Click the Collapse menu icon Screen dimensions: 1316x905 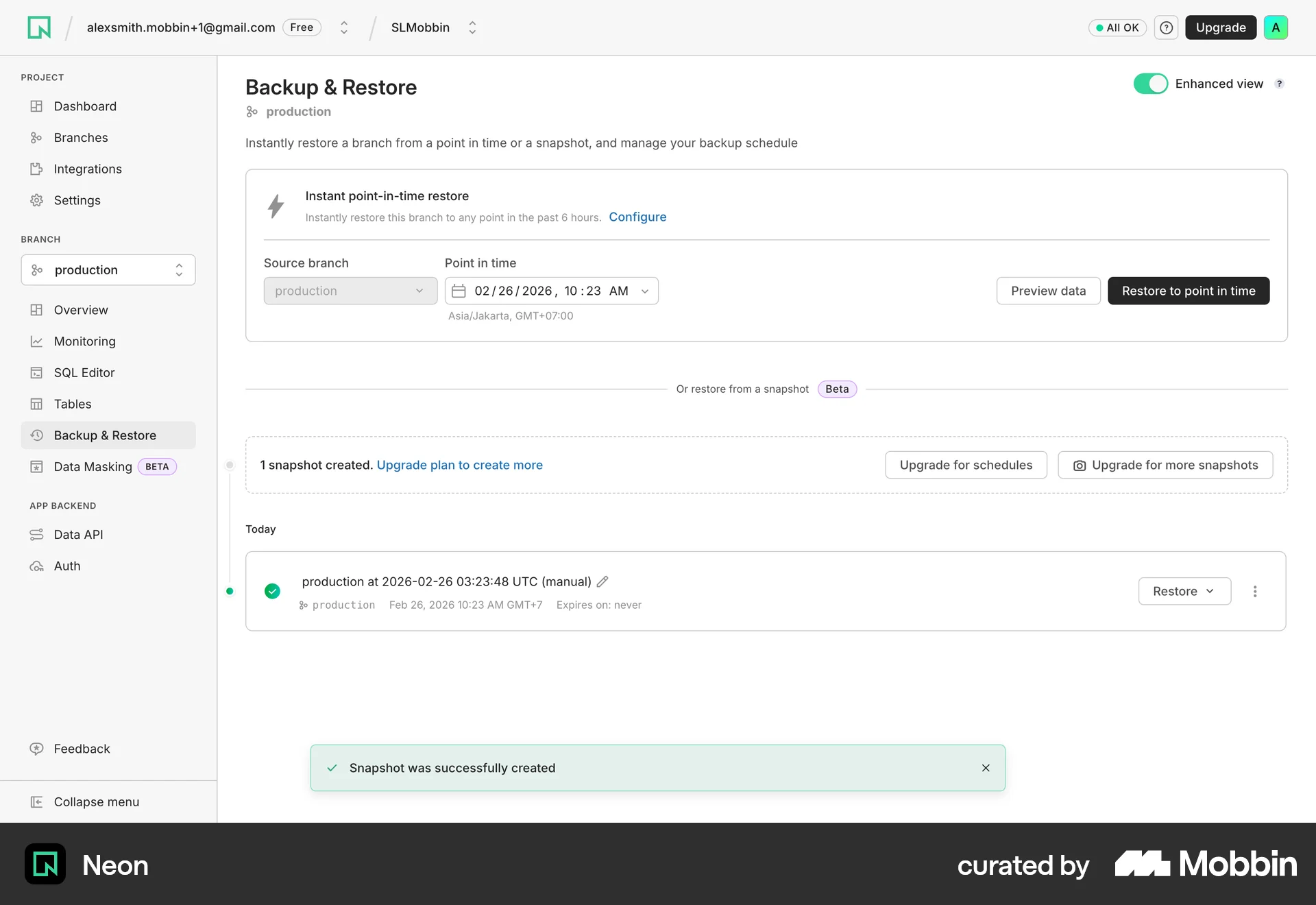[x=36, y=801]
